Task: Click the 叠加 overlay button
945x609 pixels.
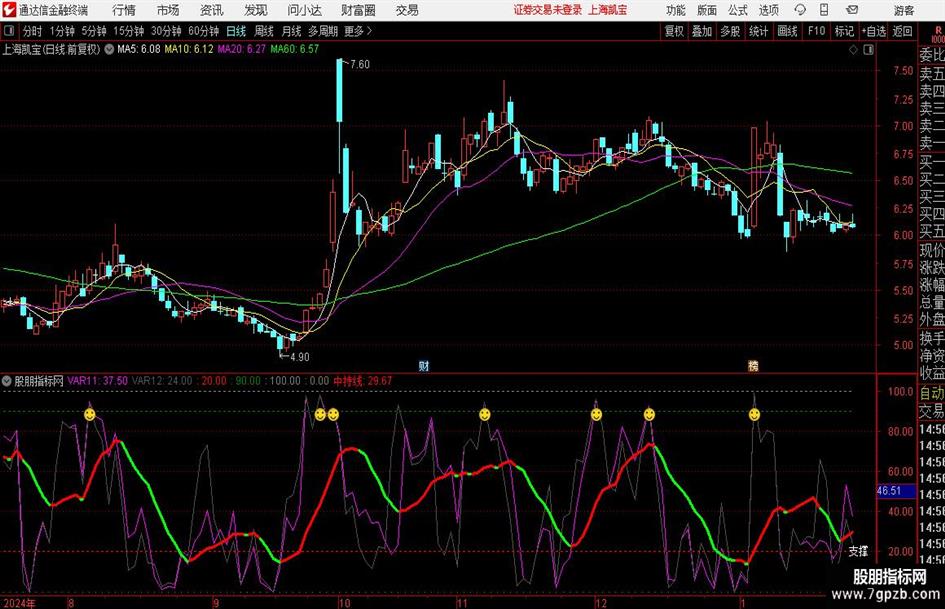Action: coord(702,31)
